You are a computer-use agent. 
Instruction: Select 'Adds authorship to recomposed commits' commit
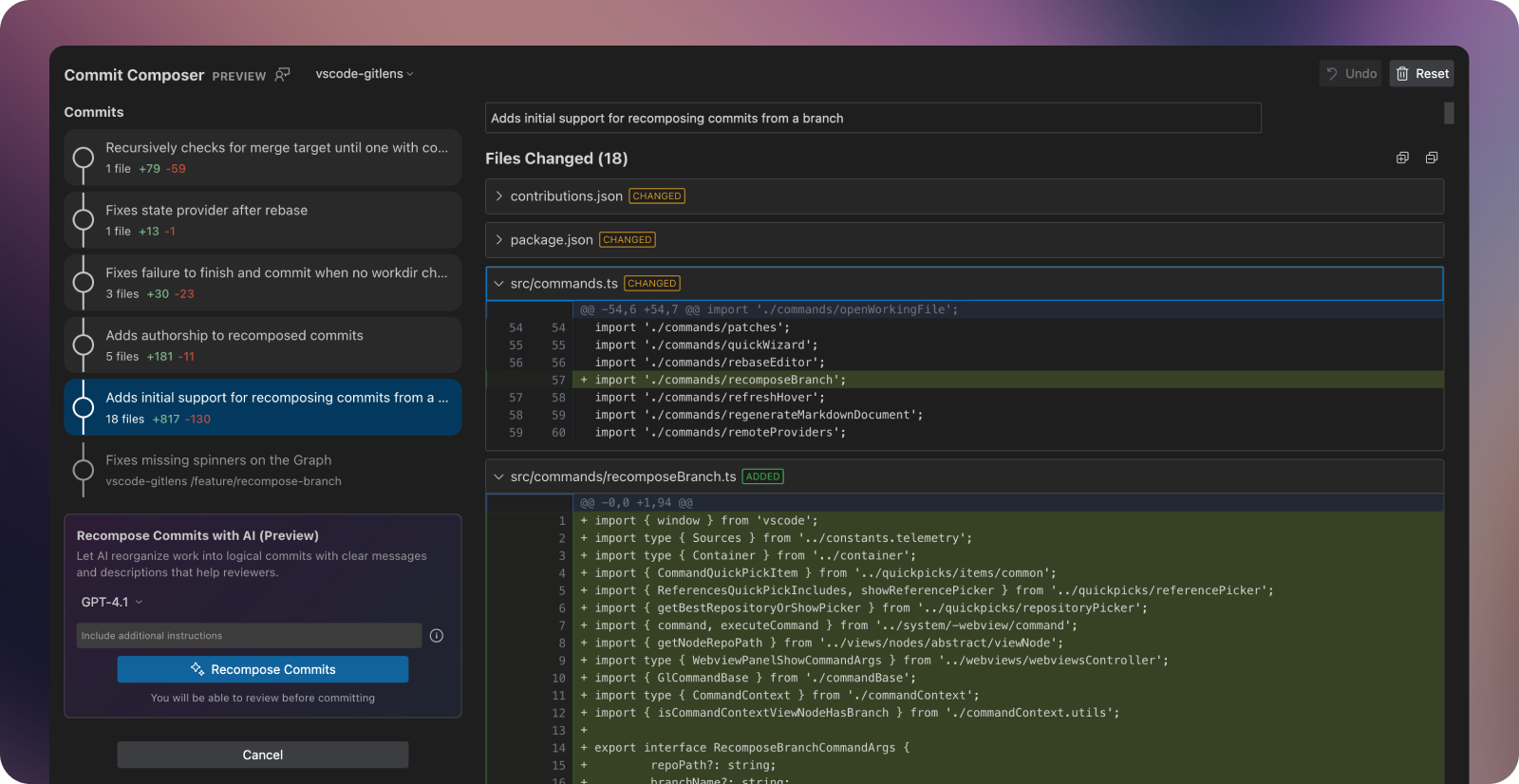coord(263,345)
